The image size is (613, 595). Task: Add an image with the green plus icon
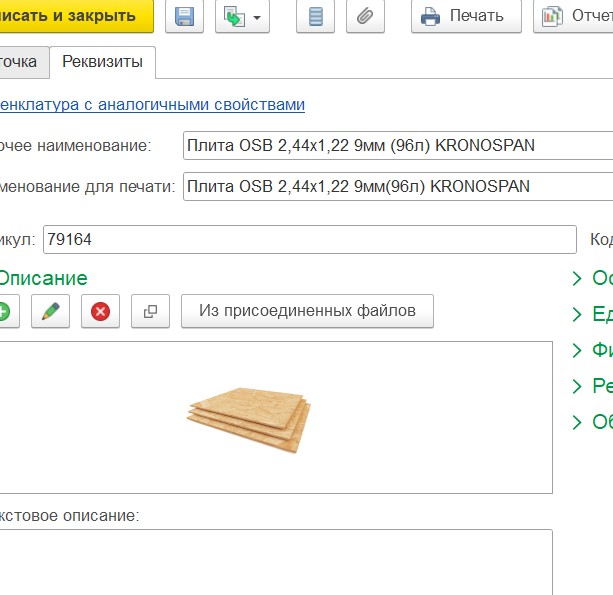click(x=5, y=312)
